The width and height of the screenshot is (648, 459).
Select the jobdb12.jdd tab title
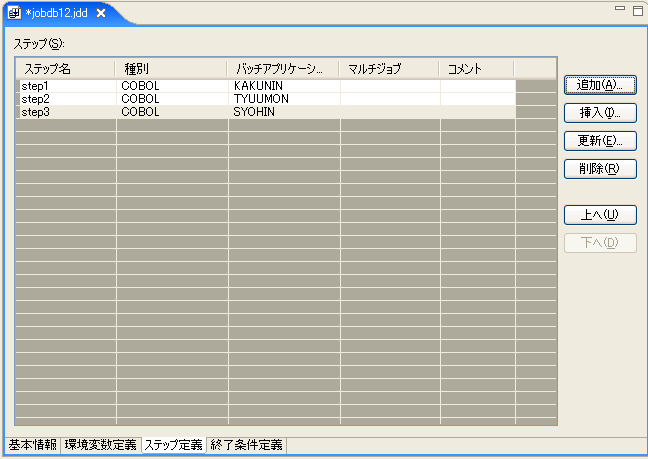[x=57, y=13]
